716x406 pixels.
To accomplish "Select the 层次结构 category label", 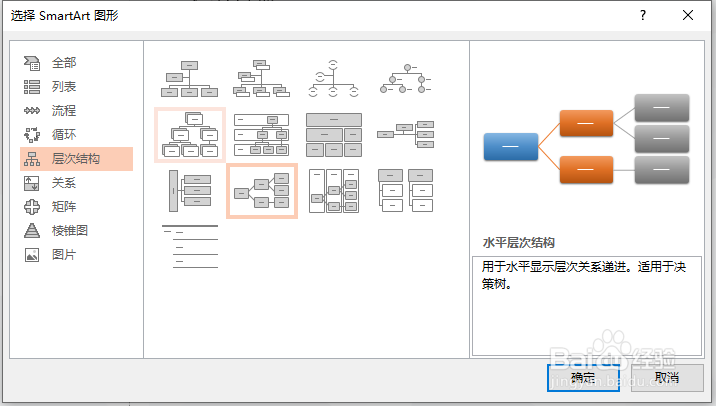I will (76, 159).
